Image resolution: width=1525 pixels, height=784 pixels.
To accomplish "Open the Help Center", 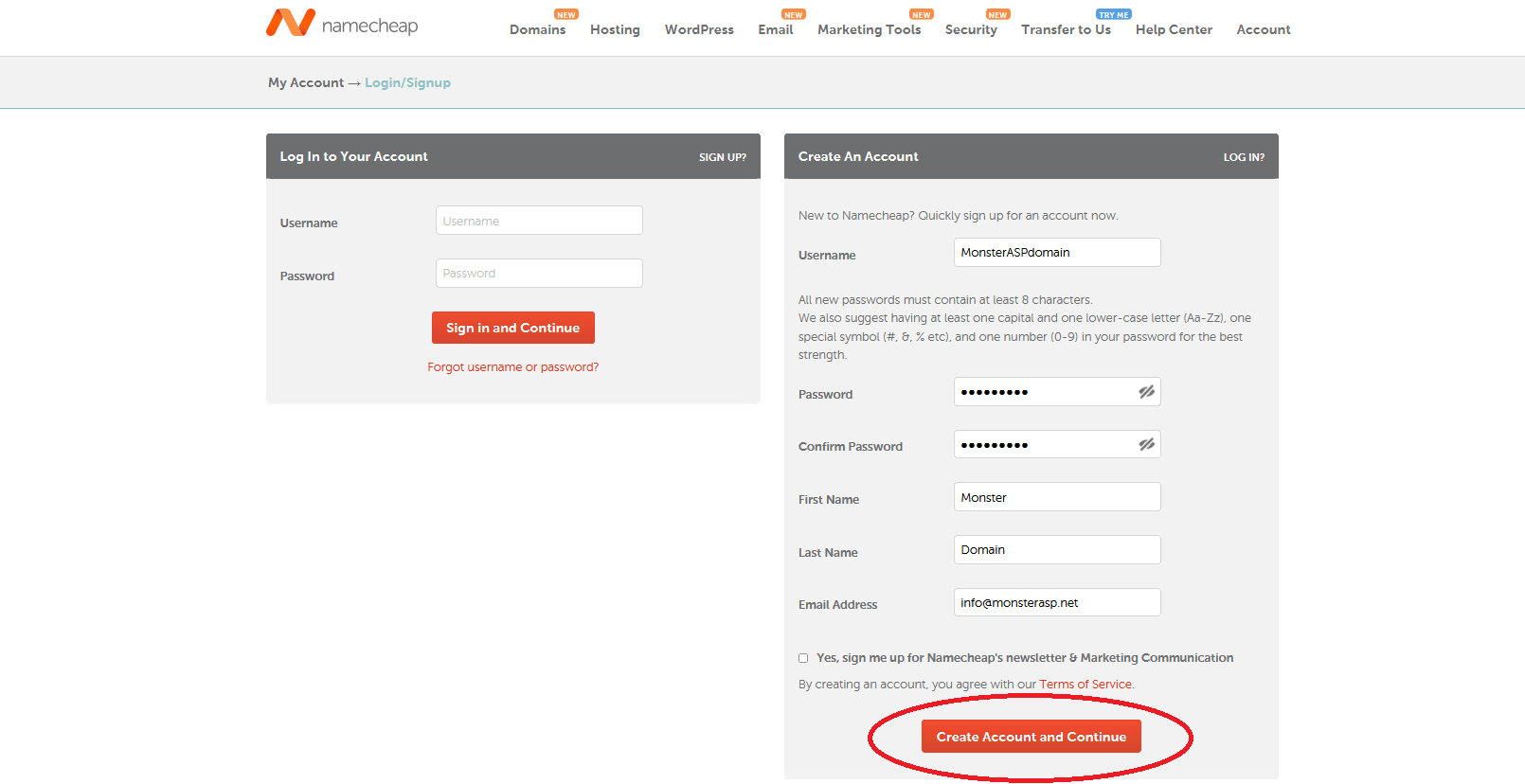I will 1174,29.
